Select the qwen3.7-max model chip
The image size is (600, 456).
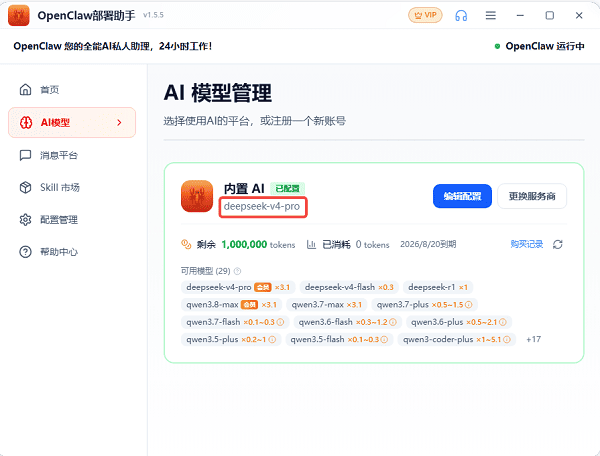[x=327, y=305]
